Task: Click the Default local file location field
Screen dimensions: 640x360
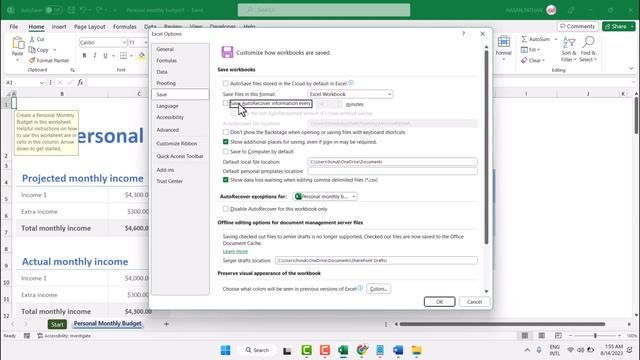Action: click(x=392, y=162)
